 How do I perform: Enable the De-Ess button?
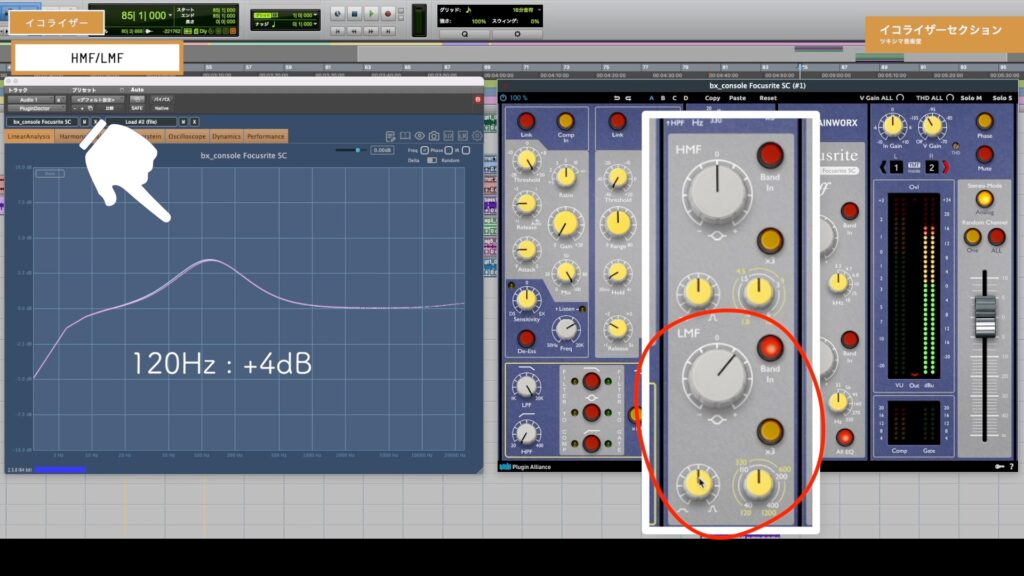click(x=526, y=338)
